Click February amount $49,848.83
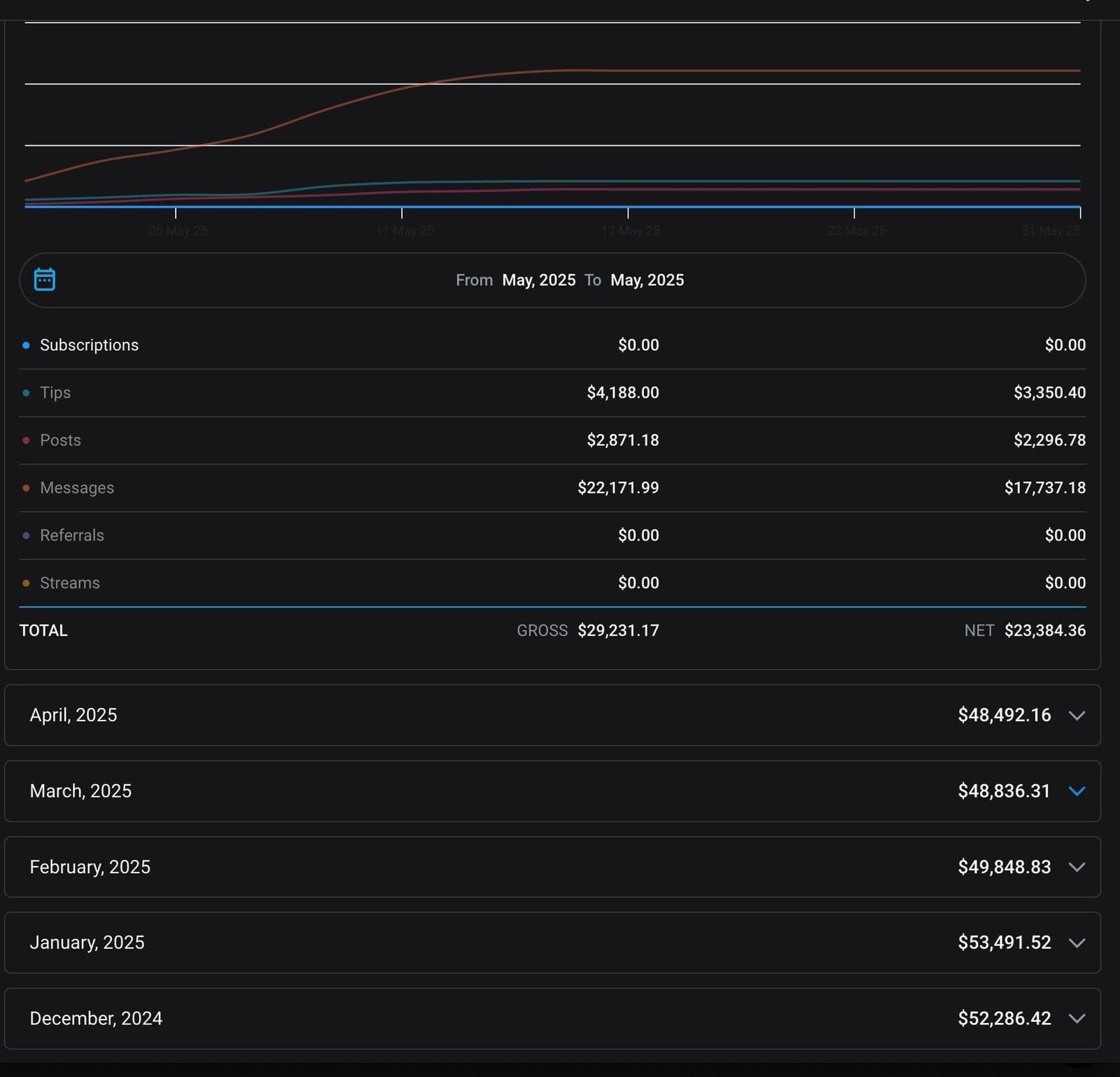The image size is (1120, 1077). pos(1004,867)
